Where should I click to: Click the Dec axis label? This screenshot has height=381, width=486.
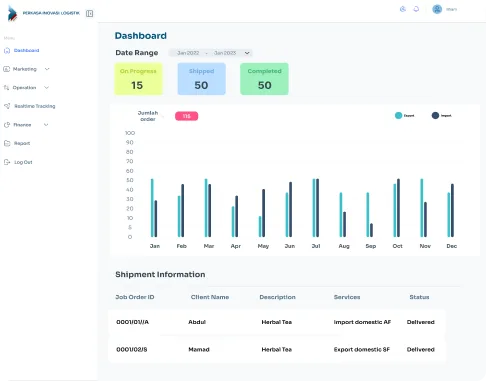(x=452, y=246)
